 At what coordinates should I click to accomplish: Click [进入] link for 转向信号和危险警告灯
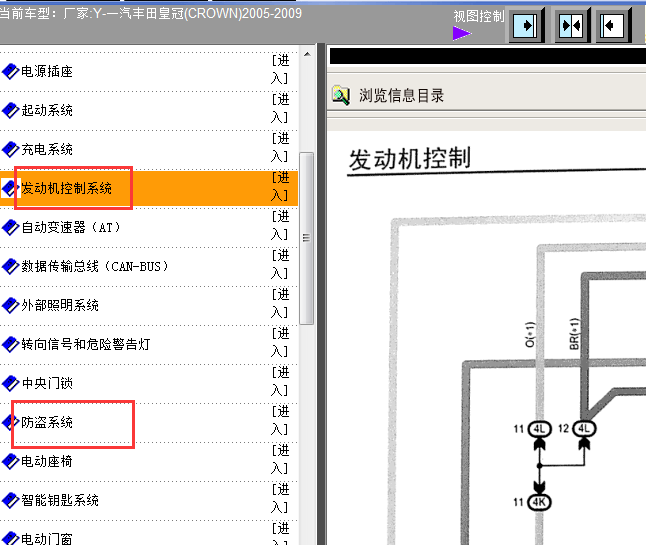[x=280, y=342]
